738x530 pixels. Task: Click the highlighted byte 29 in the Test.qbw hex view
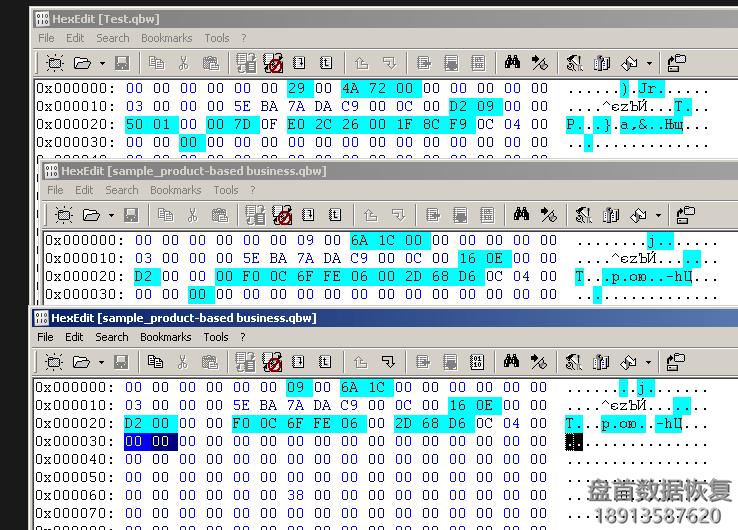click(296, 88)
